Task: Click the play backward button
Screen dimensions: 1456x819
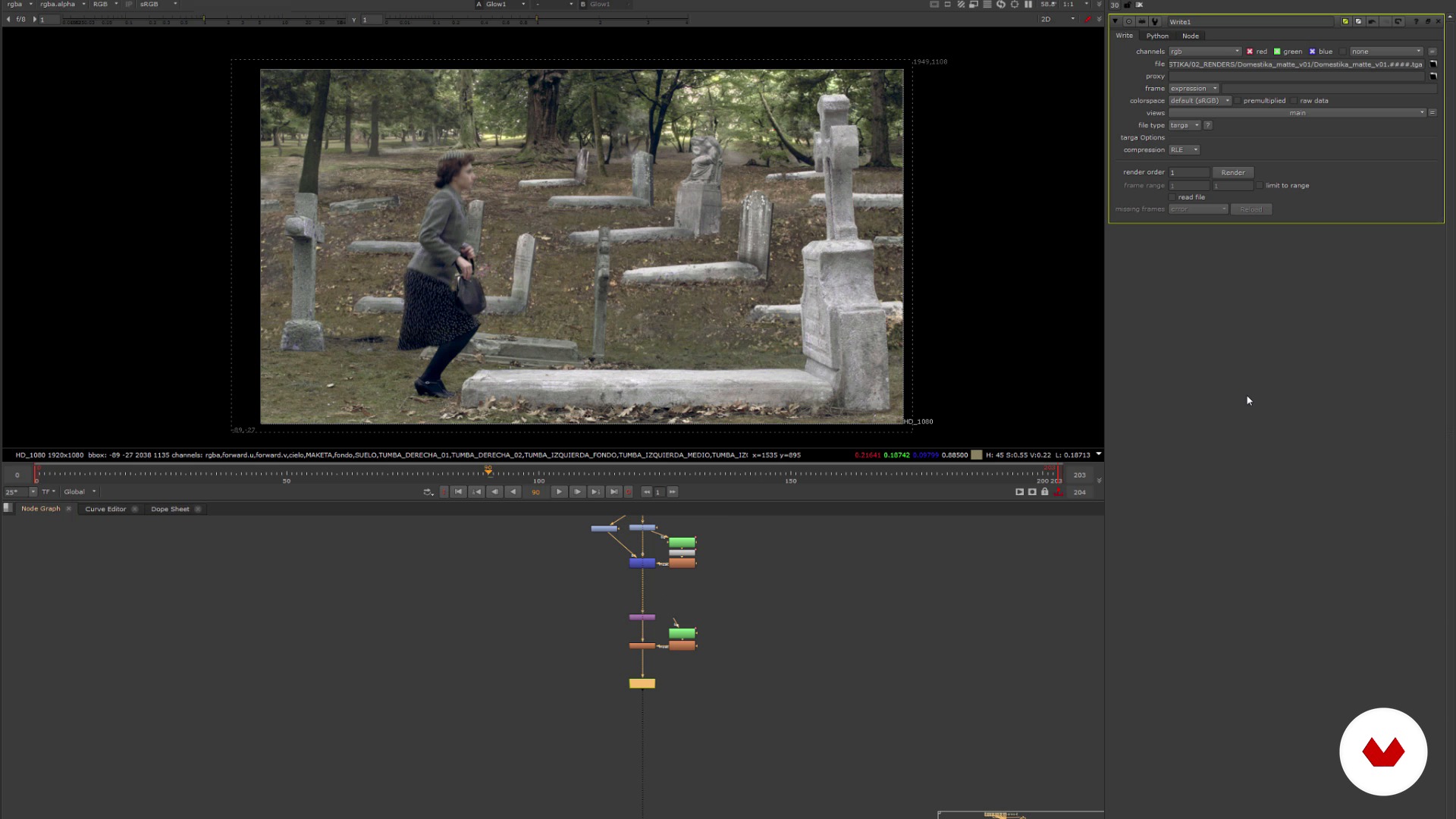Action: click(x=513, y=492)
